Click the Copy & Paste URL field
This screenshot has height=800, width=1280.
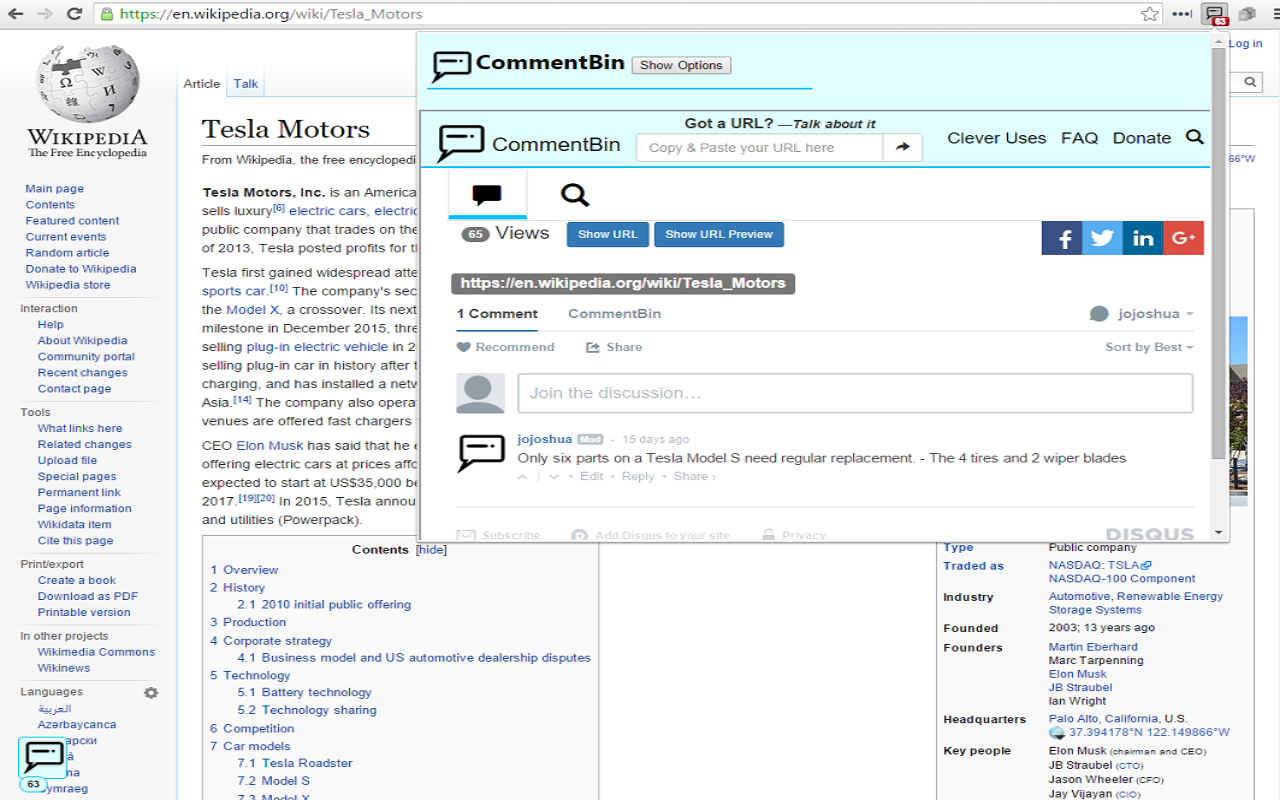760,147
